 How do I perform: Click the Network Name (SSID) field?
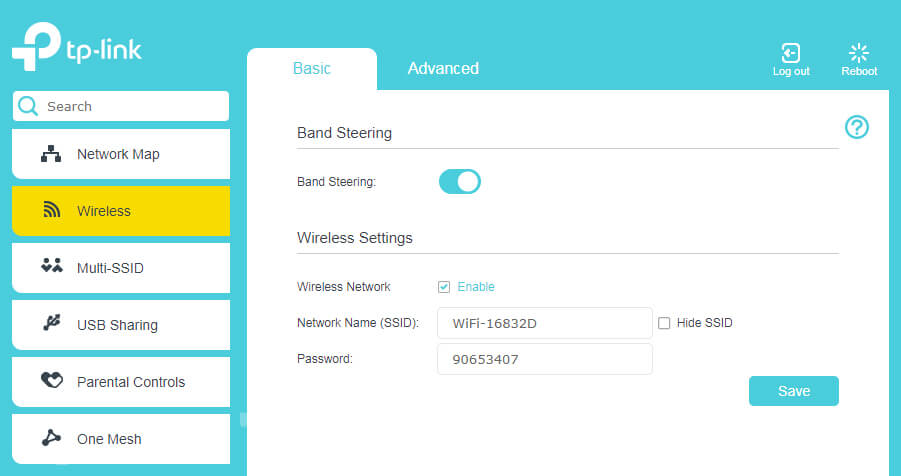pos(544,323)
